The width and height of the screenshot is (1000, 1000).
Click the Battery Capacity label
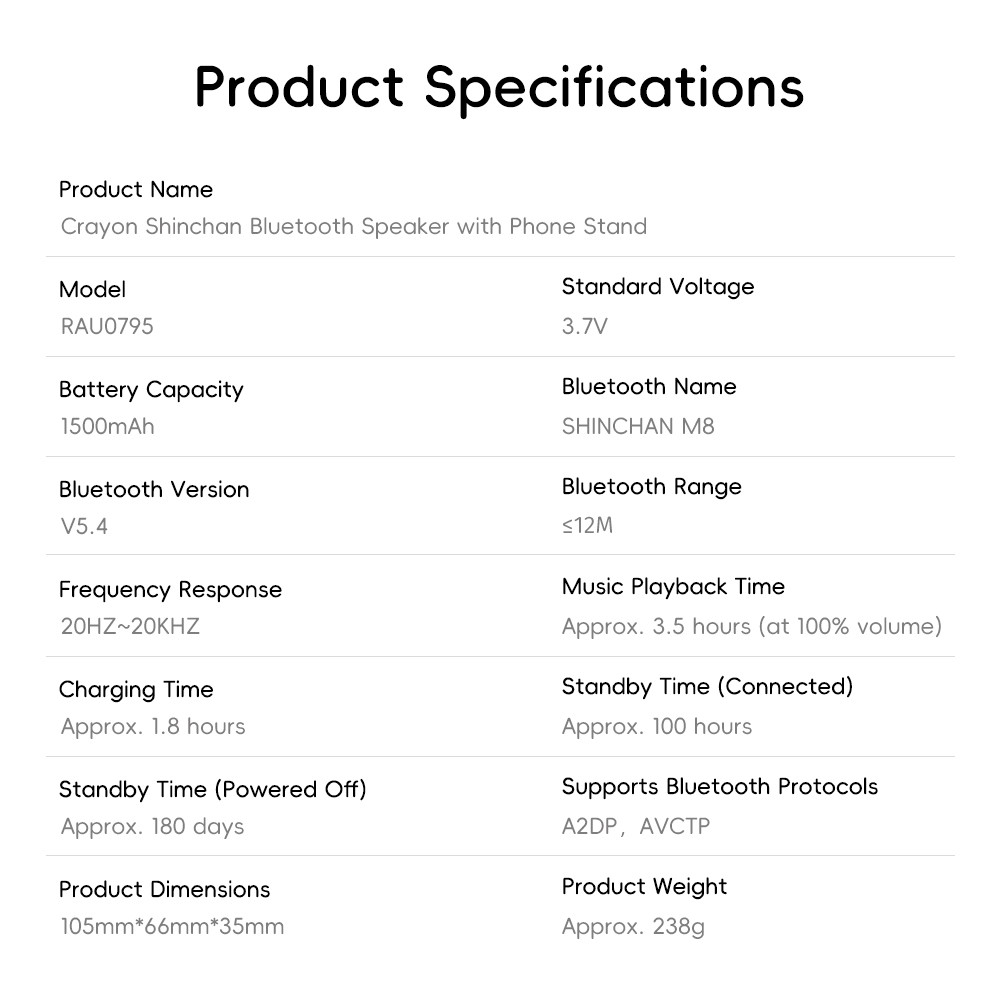151,390
